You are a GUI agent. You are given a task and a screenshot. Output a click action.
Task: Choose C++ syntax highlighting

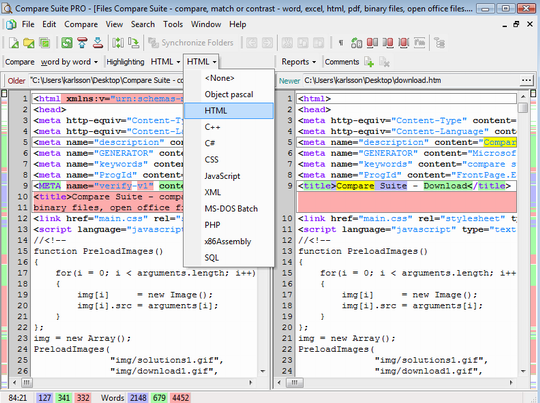click(x=229, y=127)
